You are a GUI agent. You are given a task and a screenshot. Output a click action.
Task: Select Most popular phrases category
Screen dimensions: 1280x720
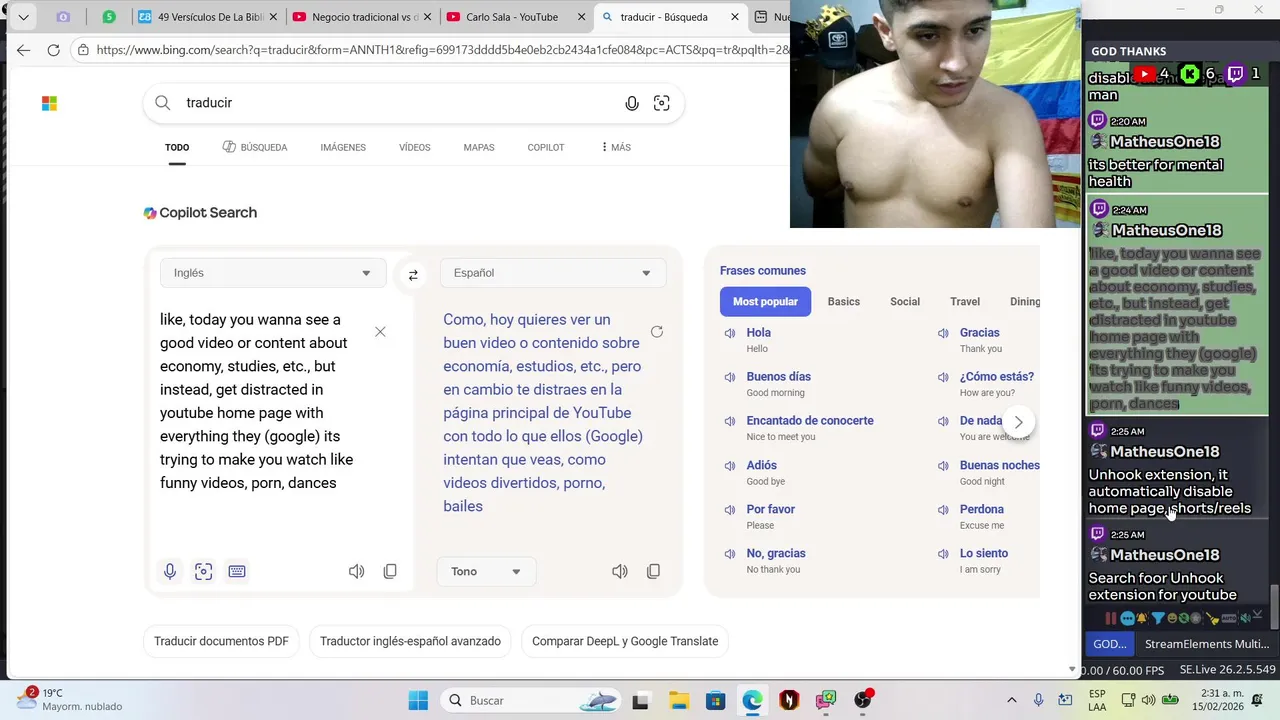[x=765, y=302]
